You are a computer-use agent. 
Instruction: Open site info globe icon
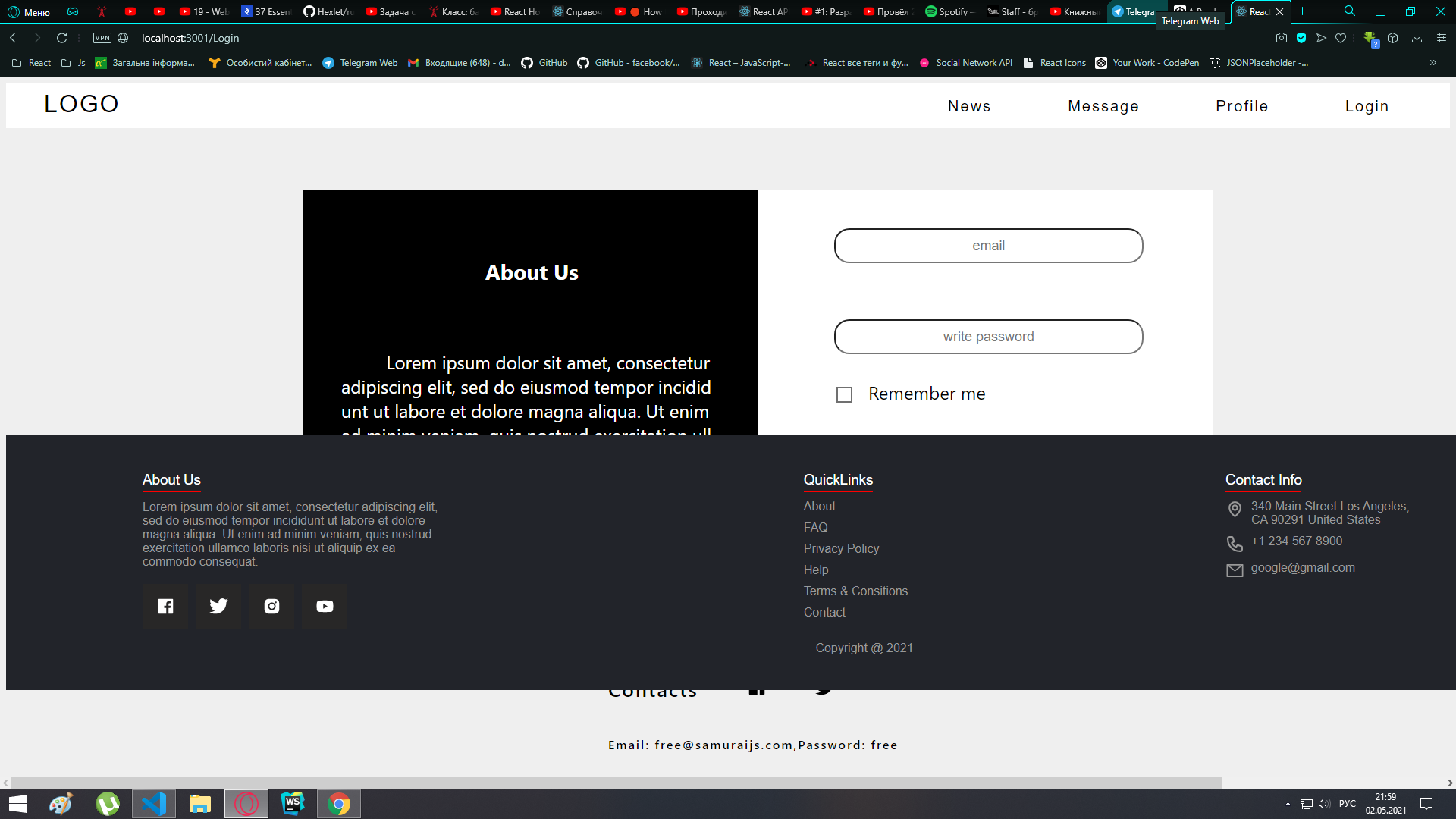tap(123, 38)
